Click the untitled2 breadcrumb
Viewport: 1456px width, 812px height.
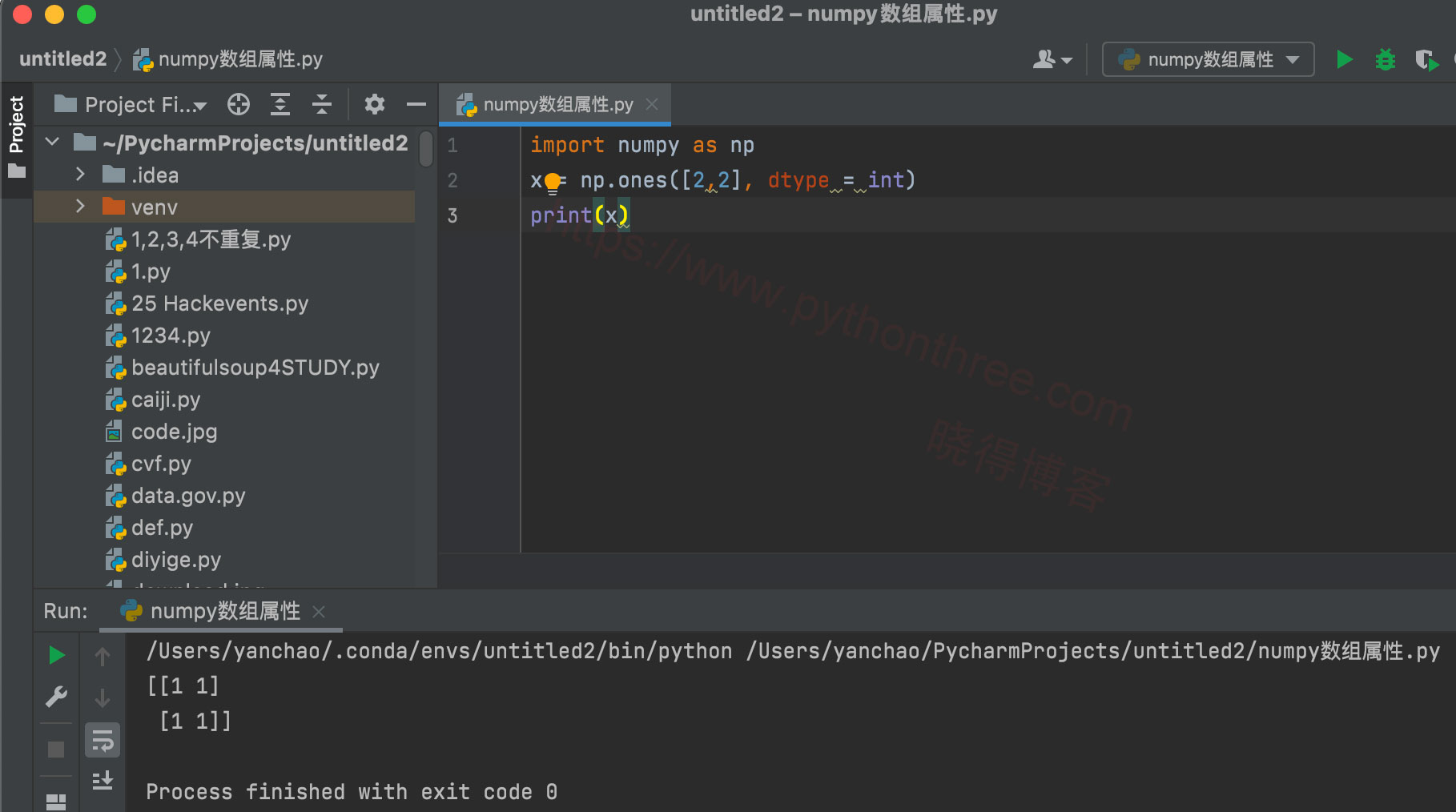[62, 58]
